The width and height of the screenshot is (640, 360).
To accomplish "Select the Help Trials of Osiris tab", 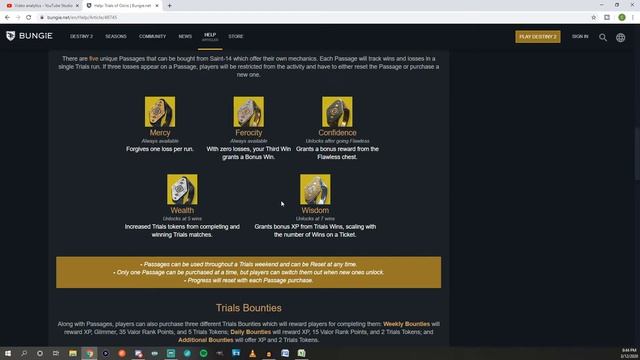I will [122, 6].
